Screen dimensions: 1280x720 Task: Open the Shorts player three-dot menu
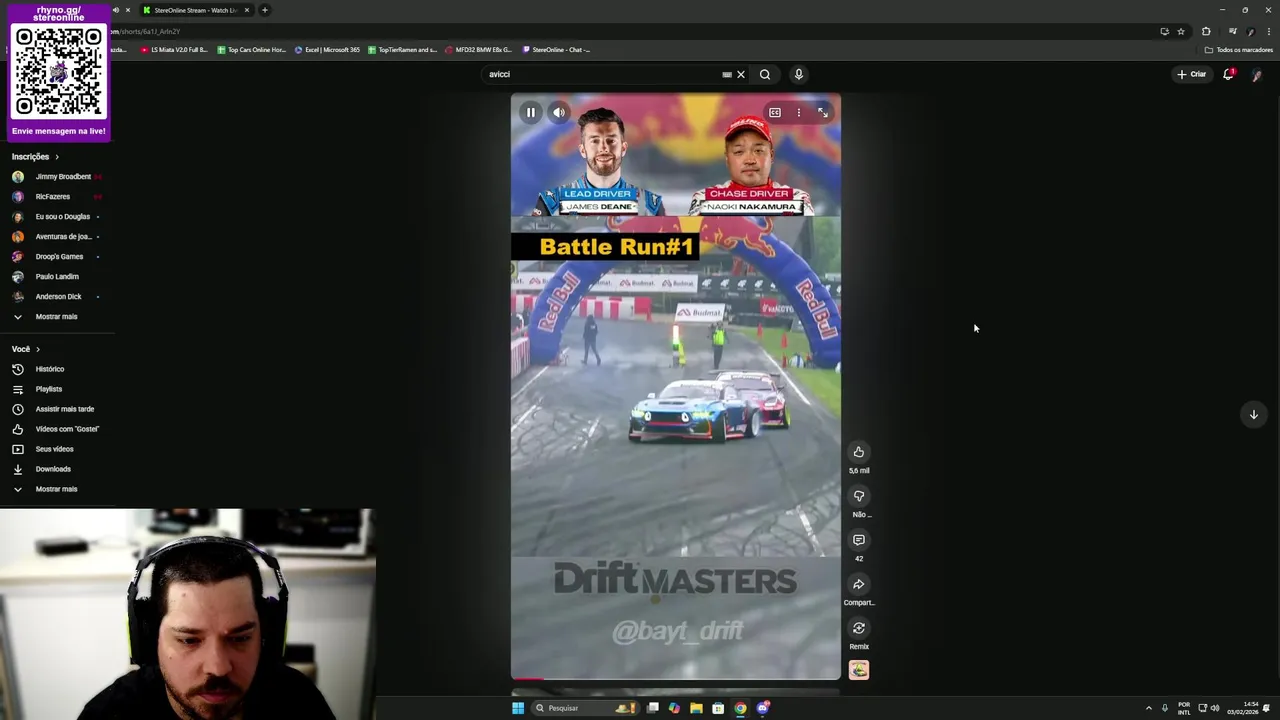[x=799, y=113]
